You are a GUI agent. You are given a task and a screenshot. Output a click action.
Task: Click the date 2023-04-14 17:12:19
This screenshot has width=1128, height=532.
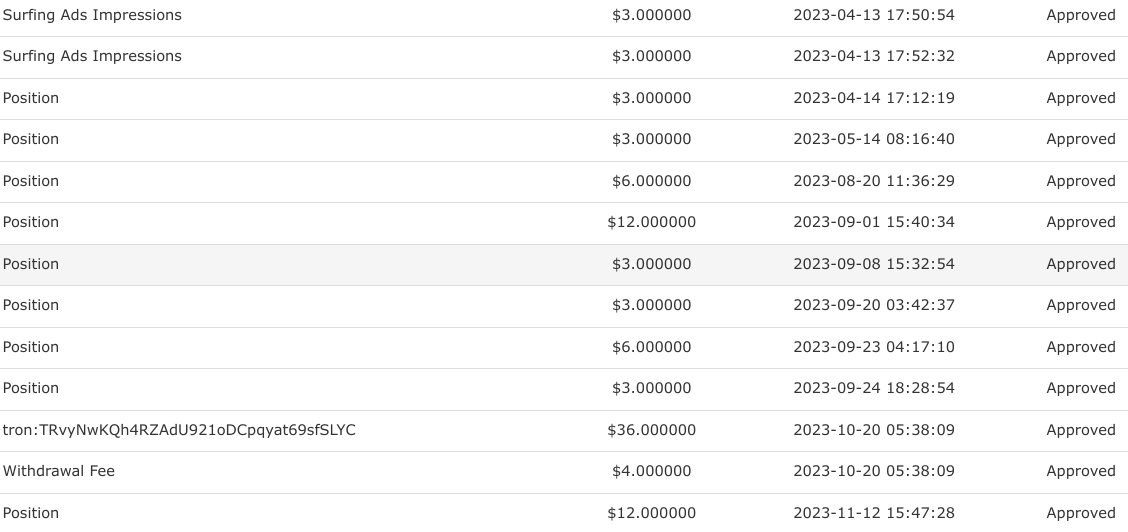point(873,98)
